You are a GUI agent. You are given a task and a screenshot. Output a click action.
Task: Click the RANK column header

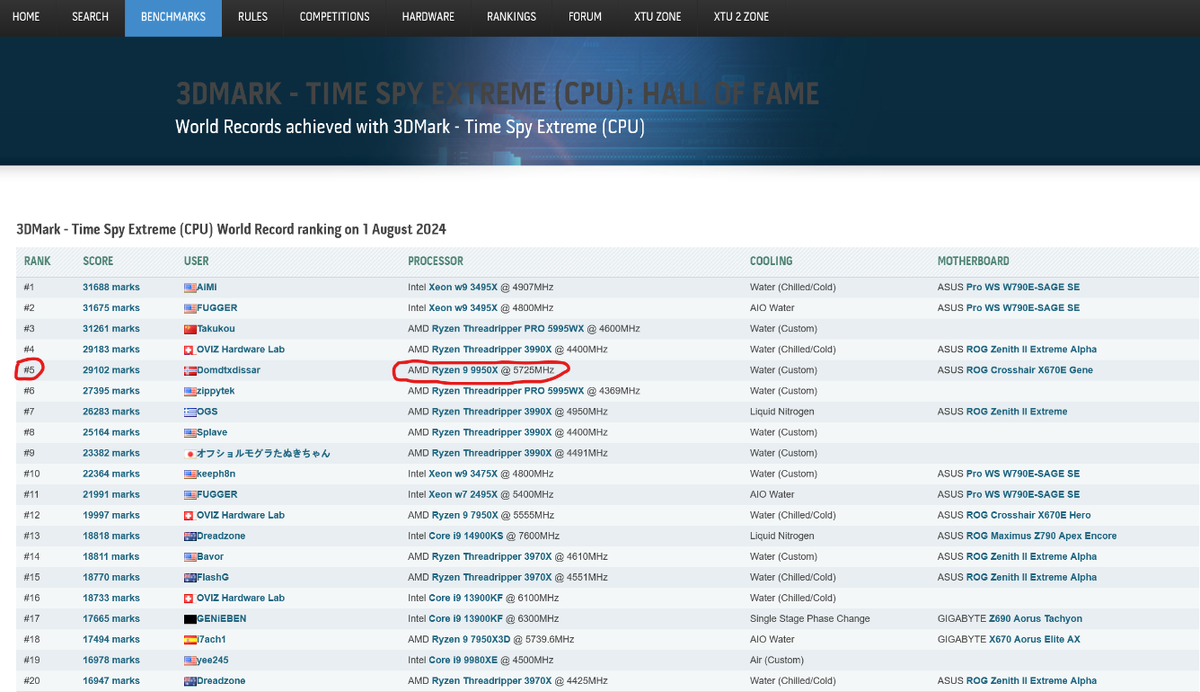coord(37,261)
